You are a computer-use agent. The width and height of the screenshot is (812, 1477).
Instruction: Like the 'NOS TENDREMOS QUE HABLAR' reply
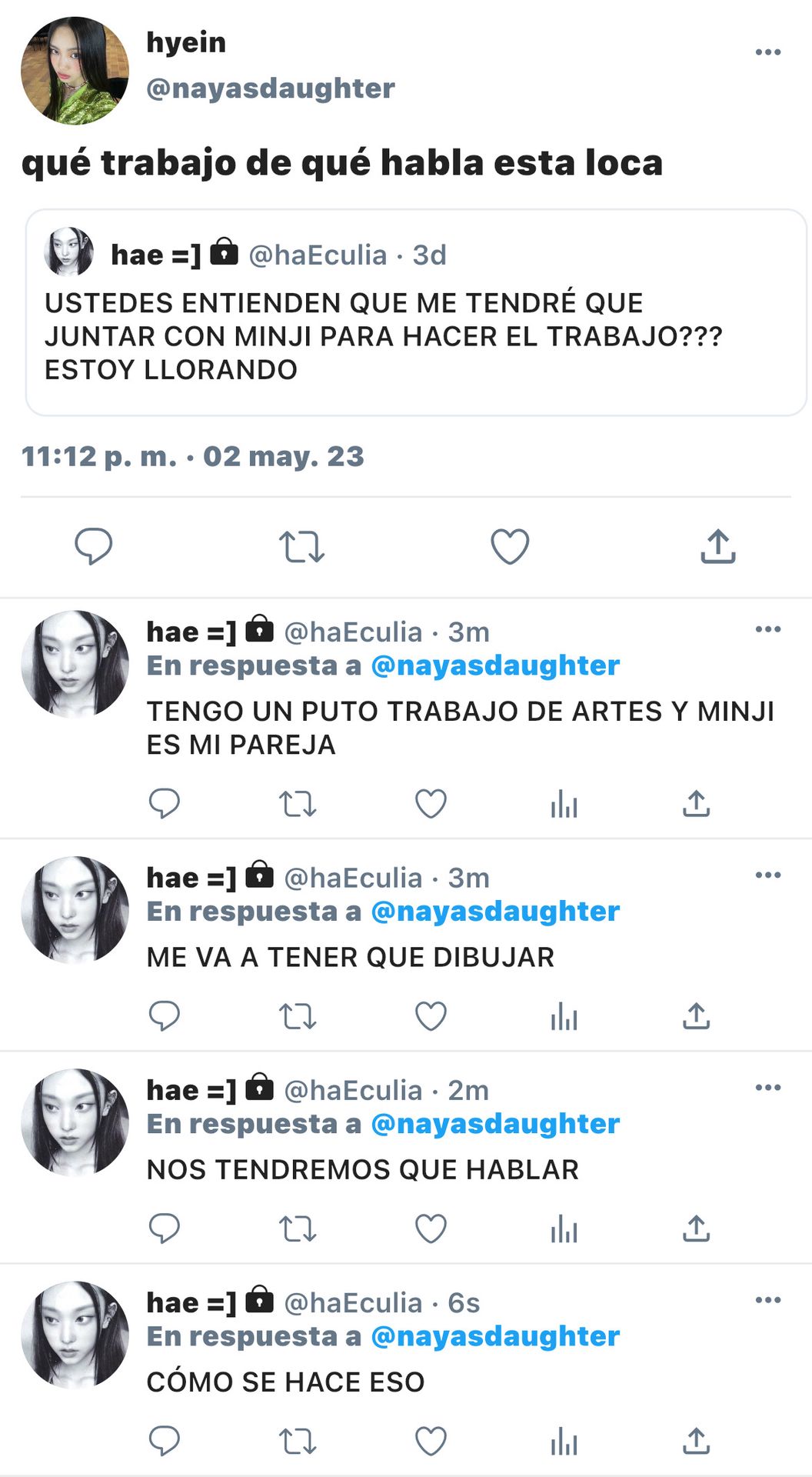pos(431,1229)
